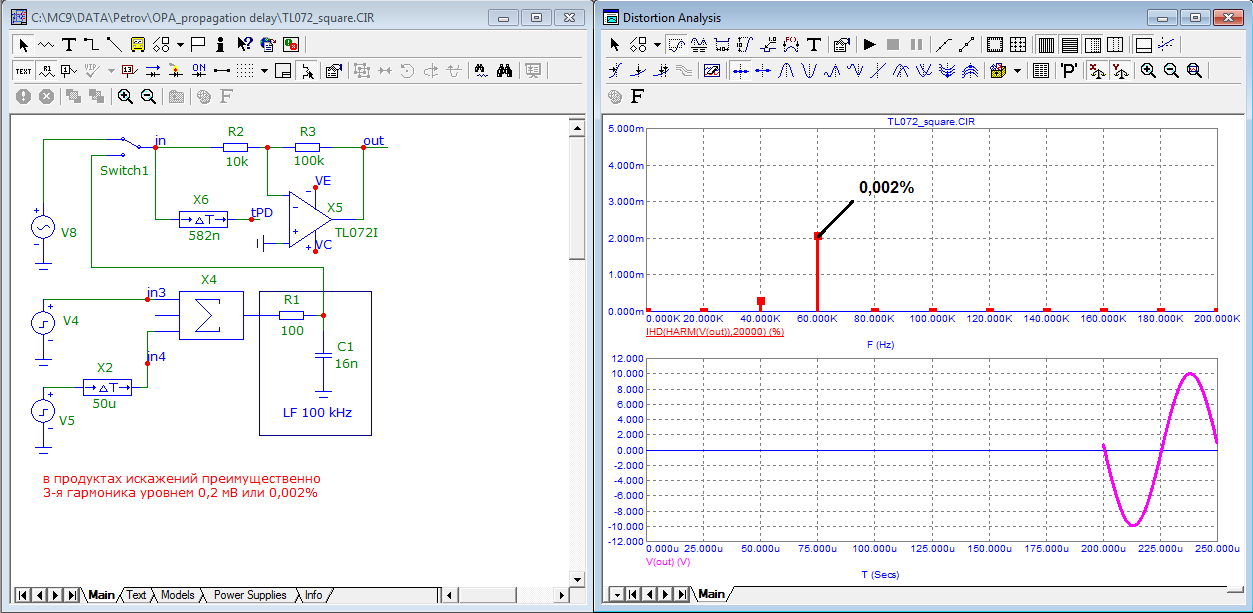
Task: Zoom in on the schematic window
Action: pyautogui.click(x=125, y=96)
